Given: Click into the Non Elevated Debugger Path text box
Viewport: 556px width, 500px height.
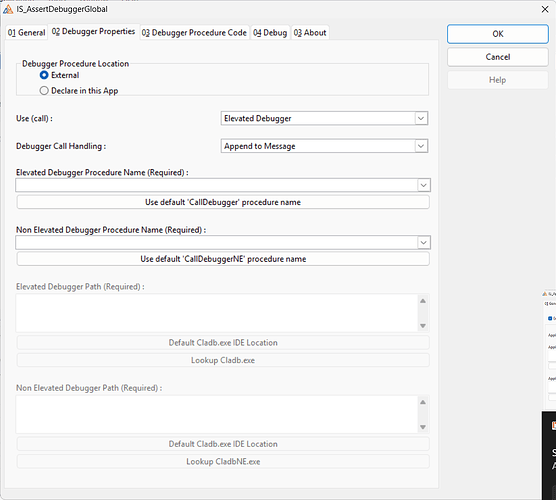Looking at the screenshot, I should pyautogui.click(x=217, y=415).
